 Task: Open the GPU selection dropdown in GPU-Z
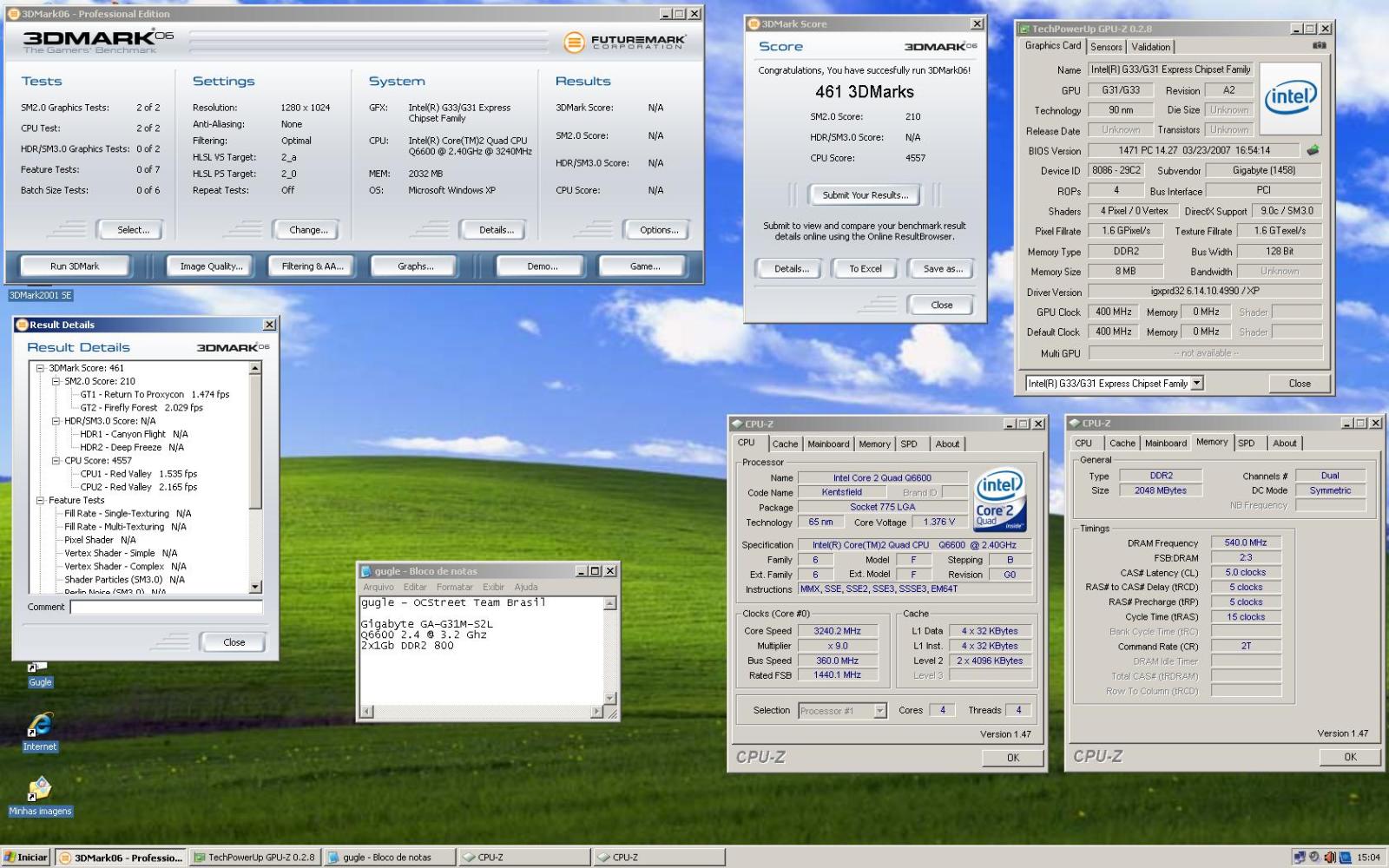coord(1196,383)
